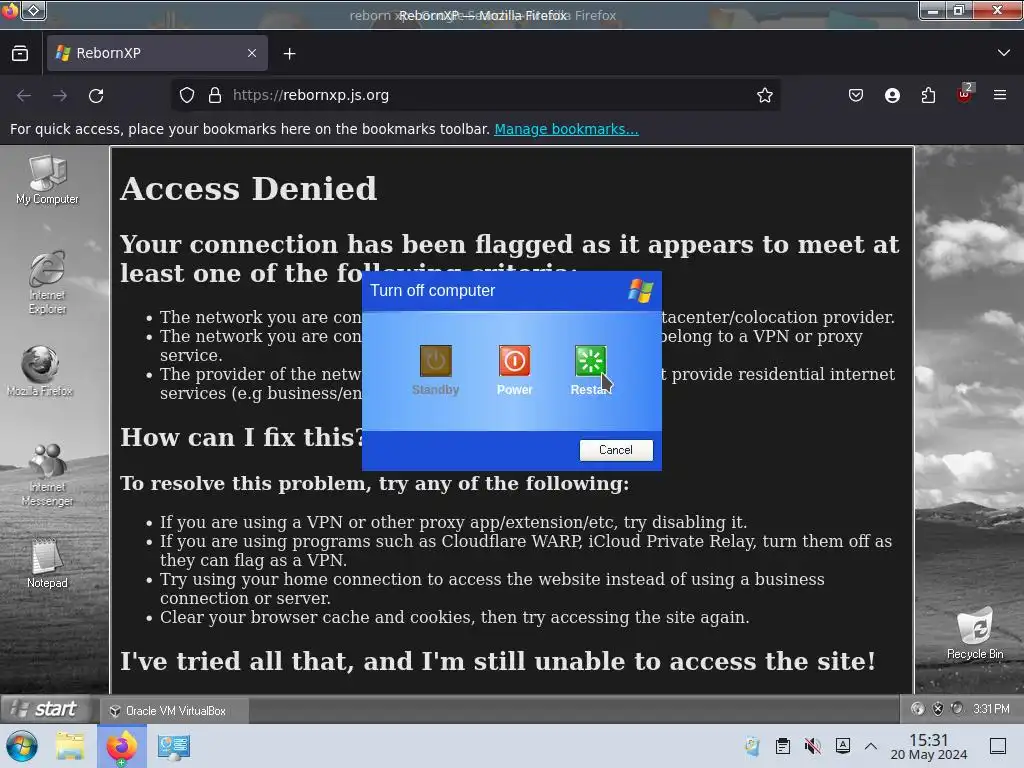Click the Access Denied heading
The image size is (1024, 768).
coord(249,189)
